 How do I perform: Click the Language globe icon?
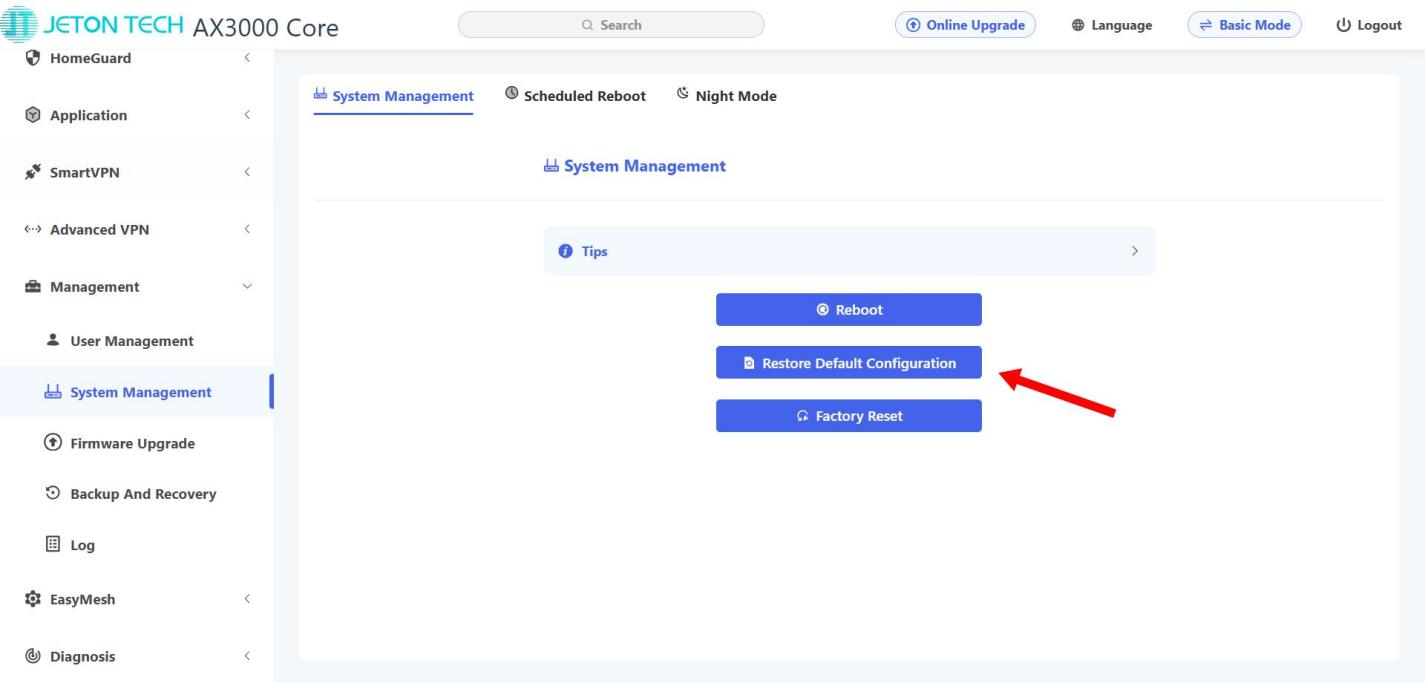(1079, 25)
